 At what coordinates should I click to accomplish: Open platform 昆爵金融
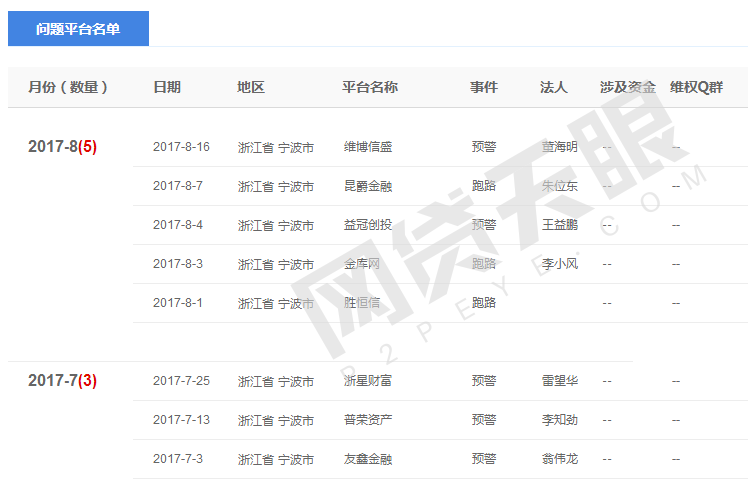[x=368, y=186]
